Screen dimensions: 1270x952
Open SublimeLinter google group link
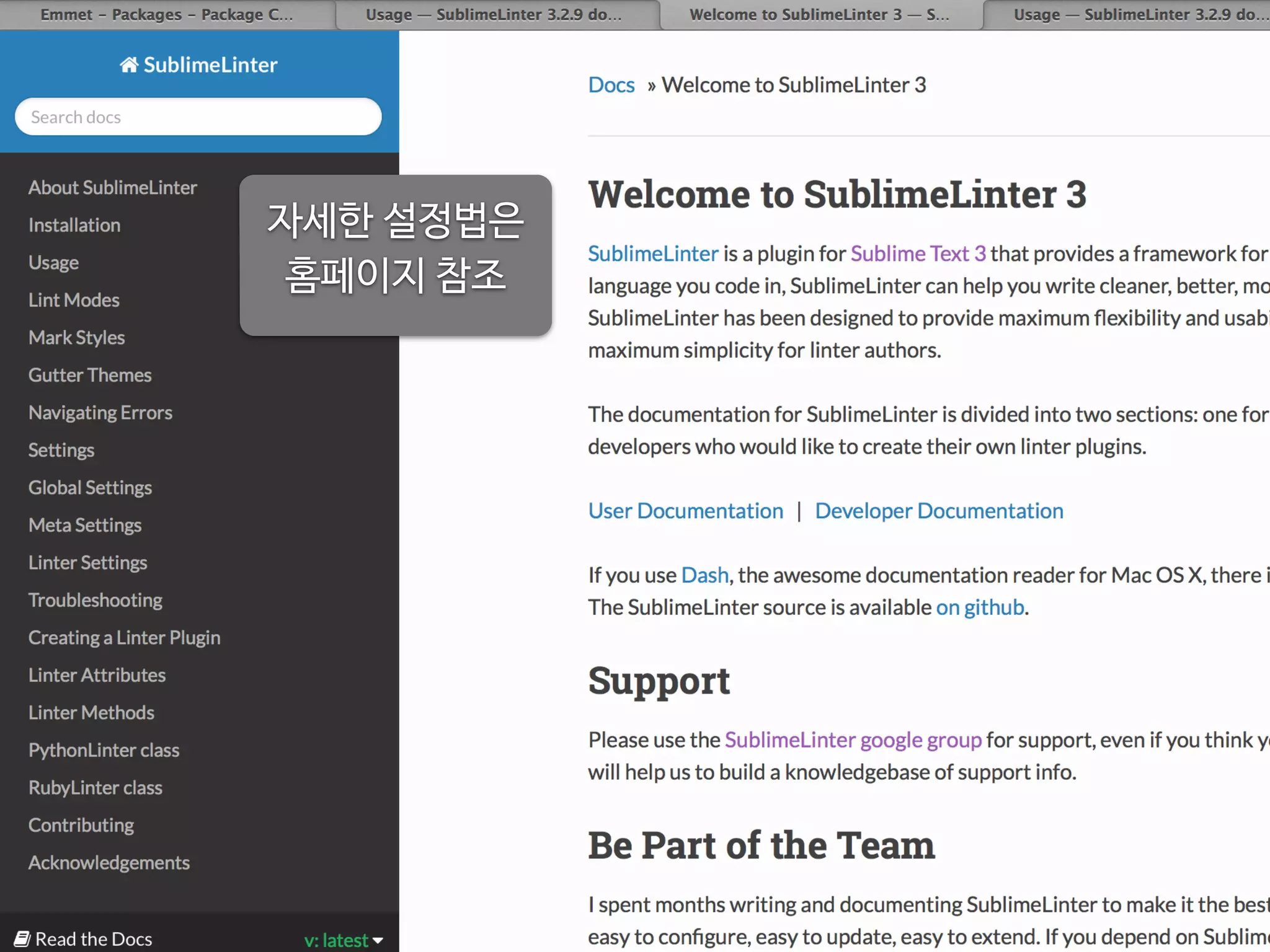pyautogui.click(x=853, y=740)
